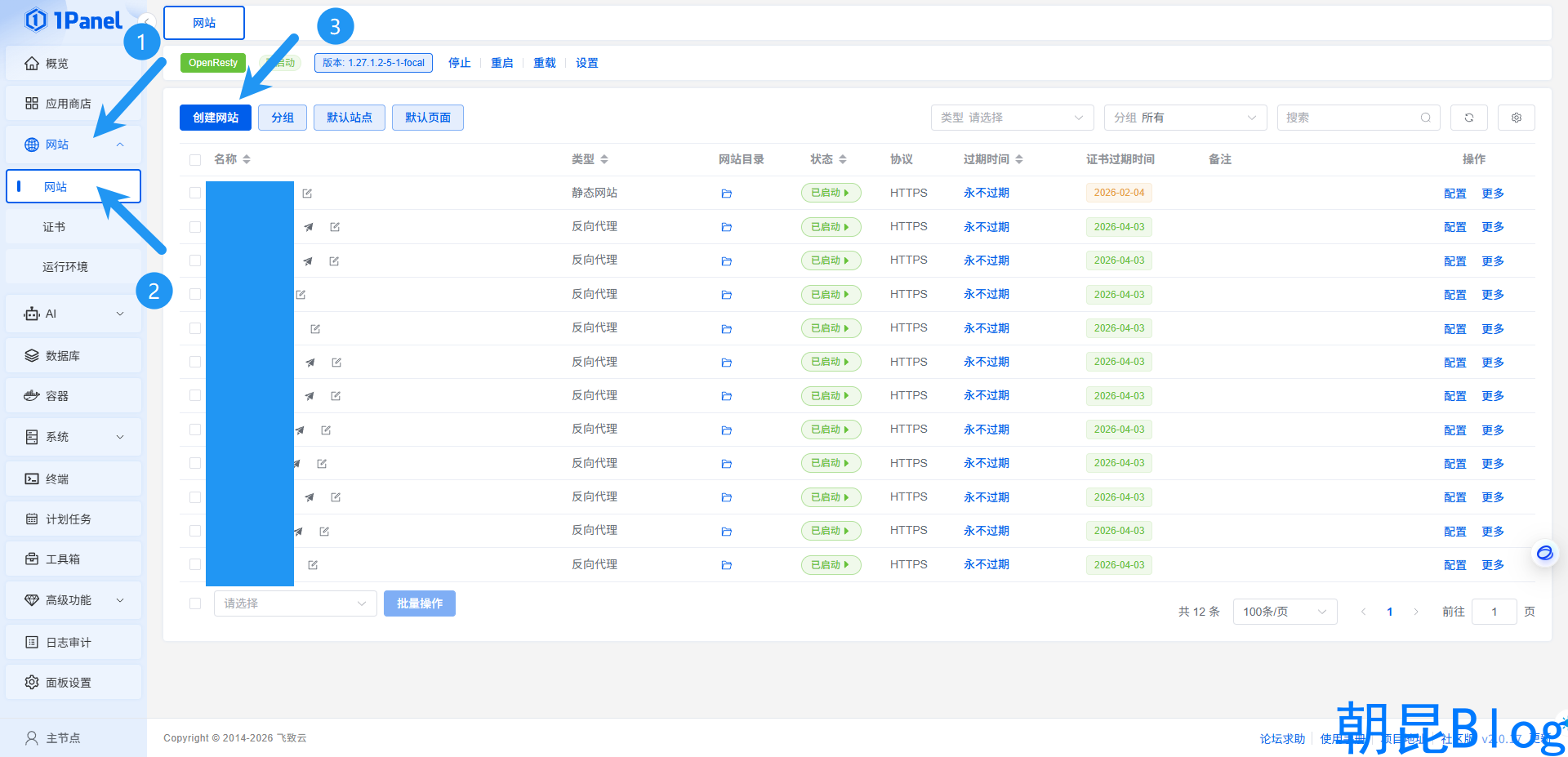Viewport: 1568px width, 757px height.
Task: Toggle 已启动 status of 静态网站 row
Action: (x=831, y=193)
